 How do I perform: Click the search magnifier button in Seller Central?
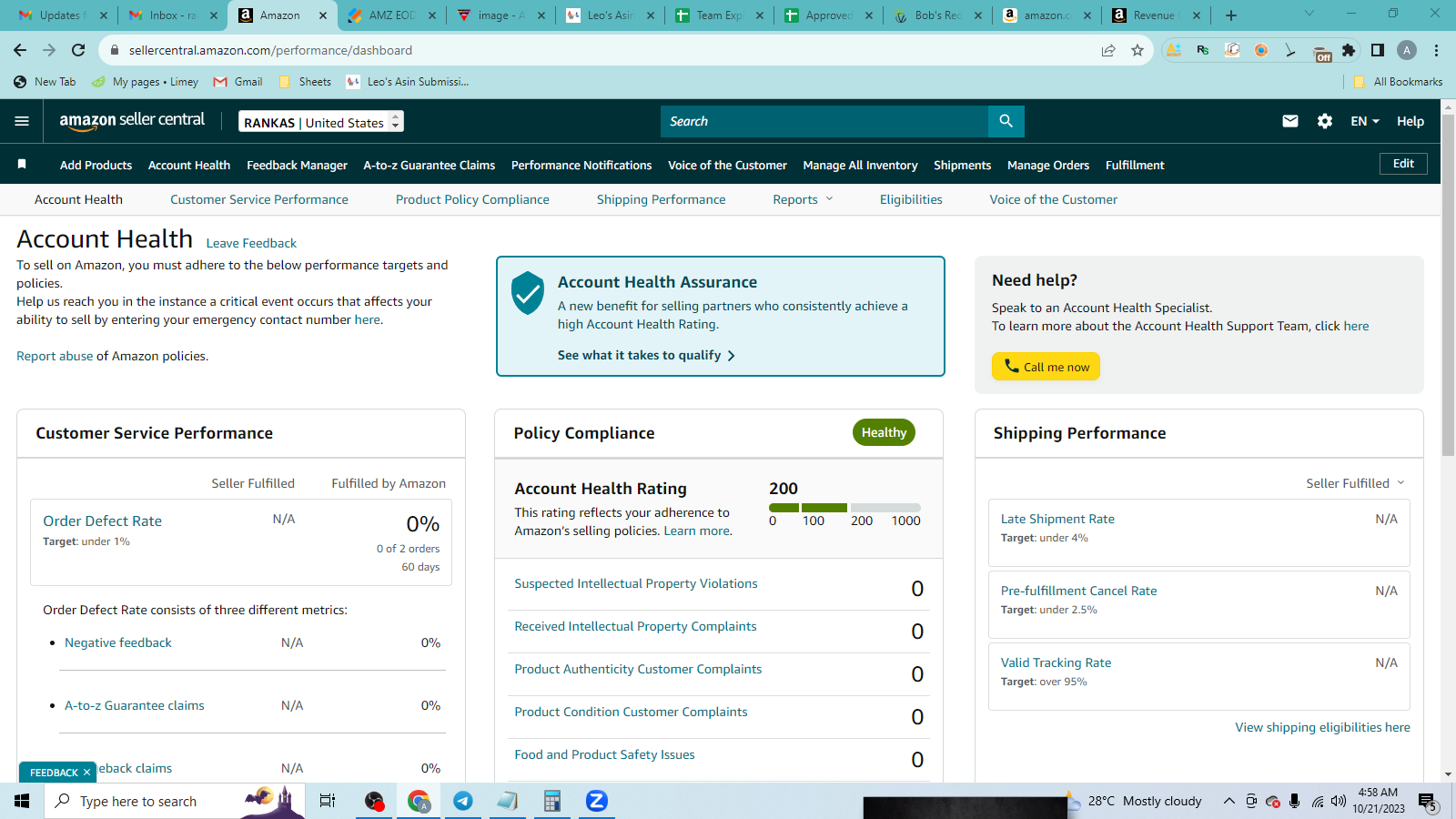[x=1006, y=121]
